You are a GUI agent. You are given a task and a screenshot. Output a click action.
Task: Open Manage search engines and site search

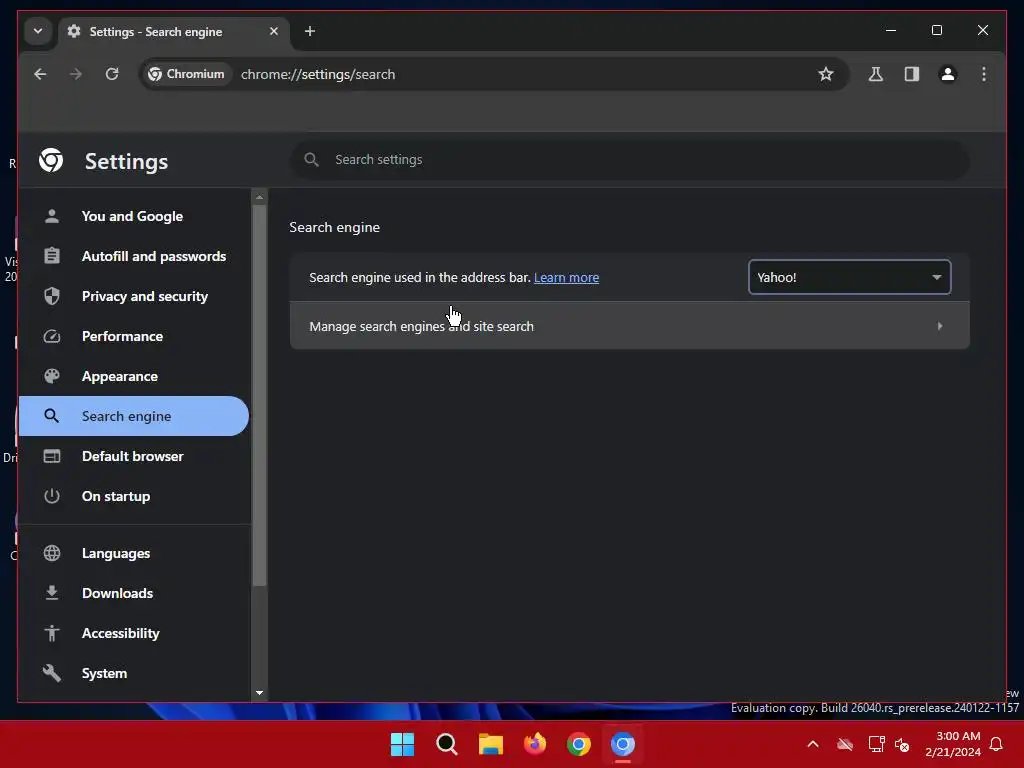(x=630, y=326)
